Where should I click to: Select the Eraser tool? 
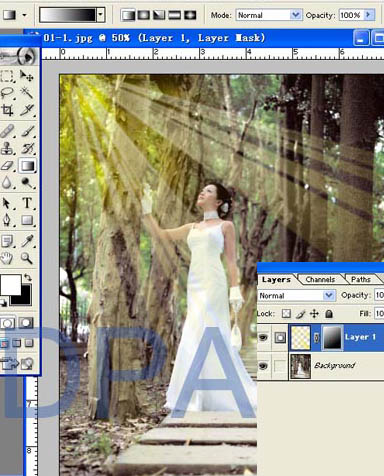pos(7,166)
